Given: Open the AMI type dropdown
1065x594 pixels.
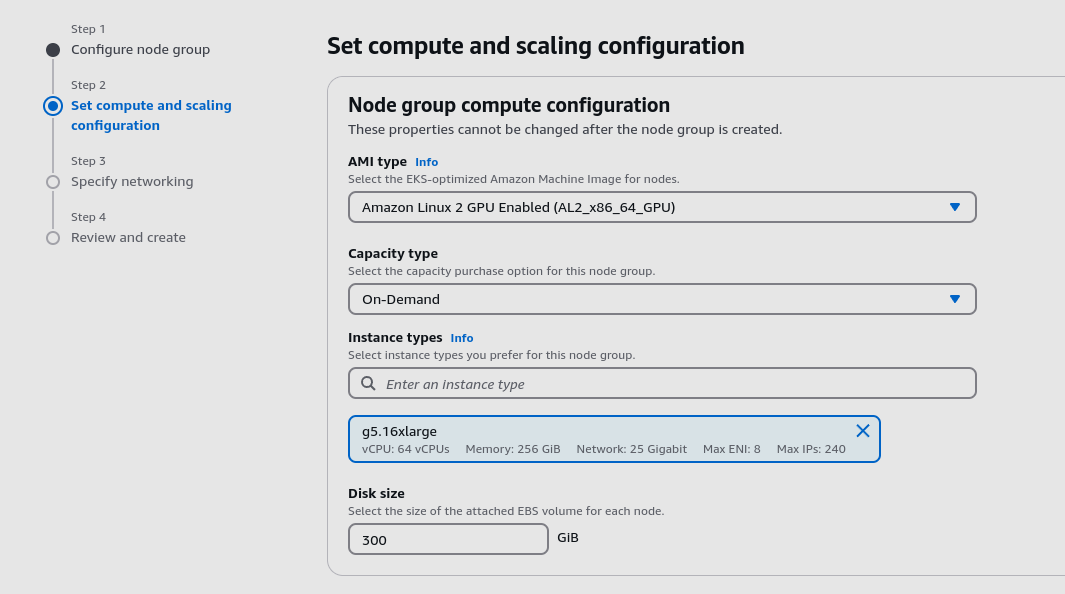Looking at the screenshot, I should [662, 207].
